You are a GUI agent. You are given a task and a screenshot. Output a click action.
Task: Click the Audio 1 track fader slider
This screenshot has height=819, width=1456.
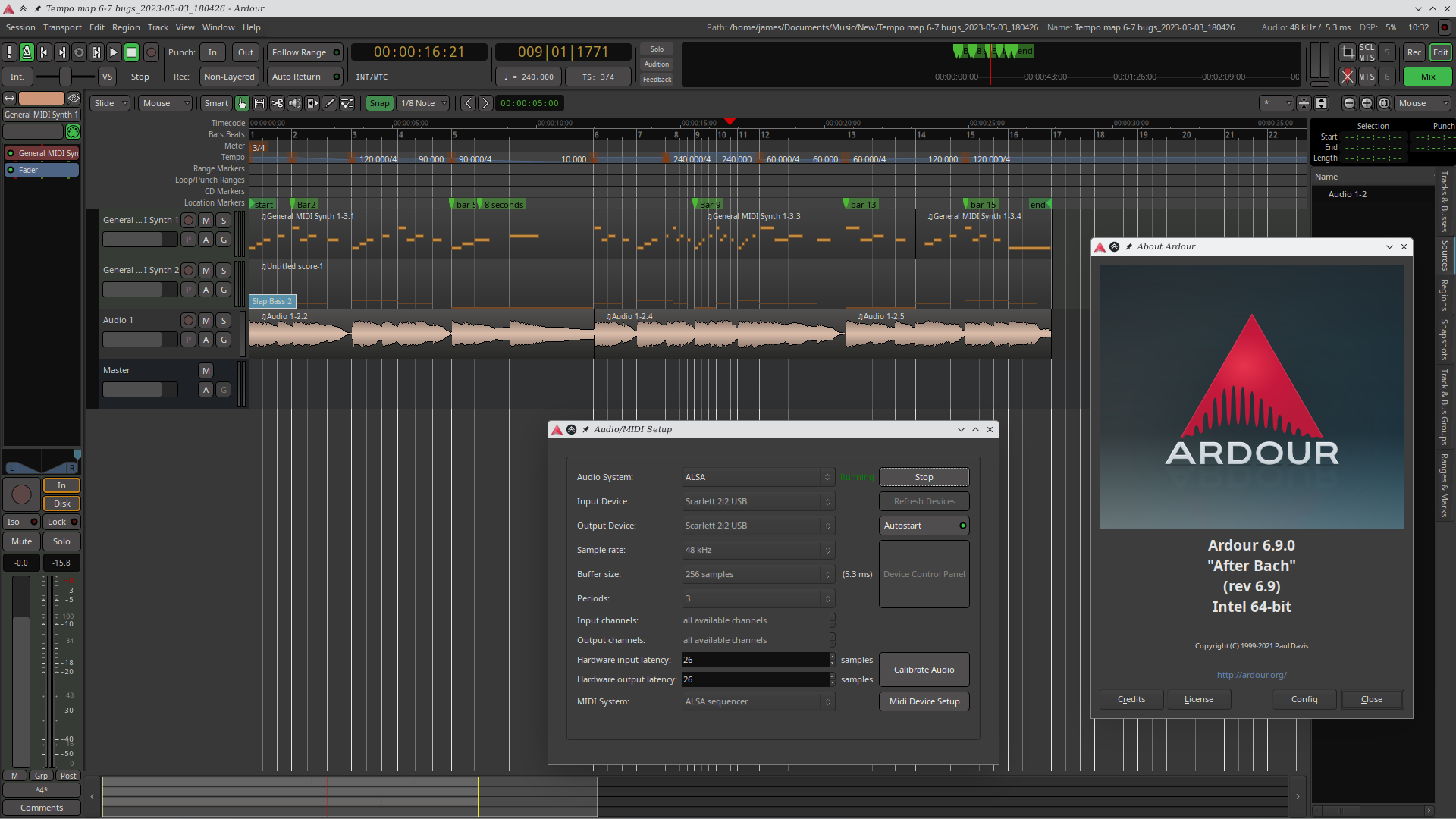coord(140,340)
